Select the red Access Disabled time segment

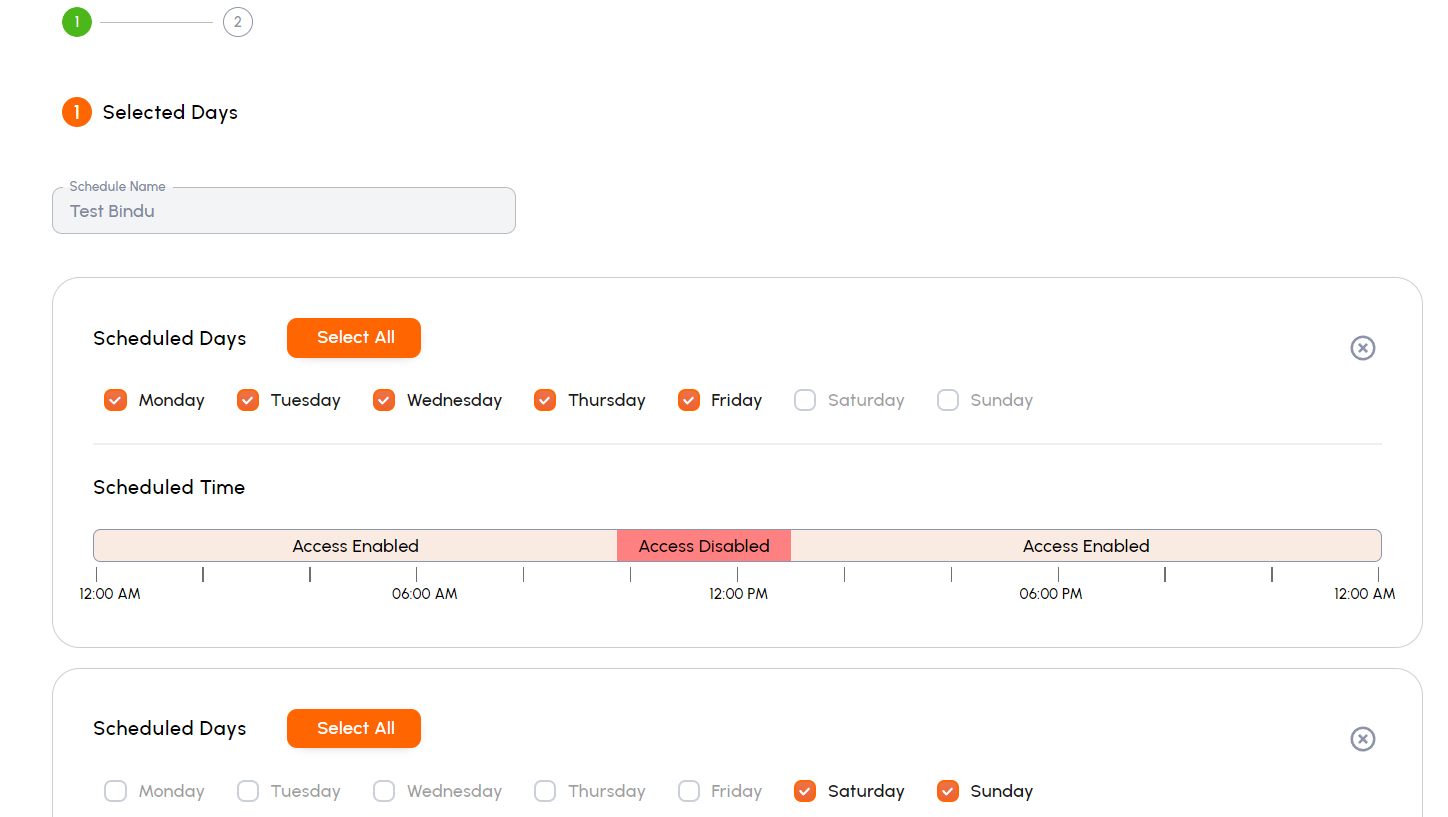(x=704, y=546)
